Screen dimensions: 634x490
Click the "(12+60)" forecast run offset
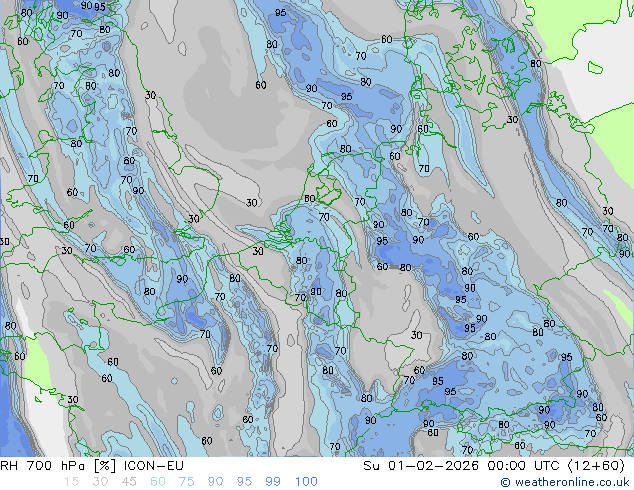click(x=597, y=466)
